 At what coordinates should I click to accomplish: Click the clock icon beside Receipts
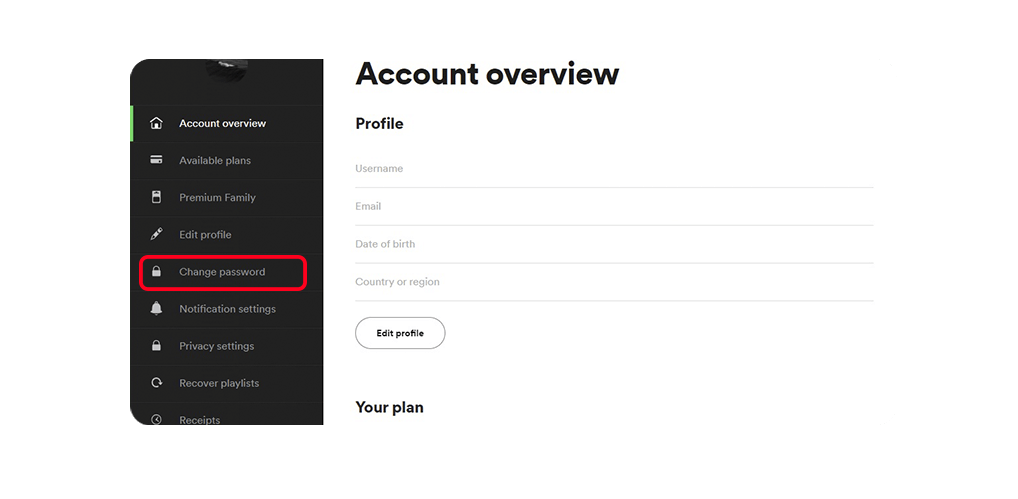tap(156, 419)
